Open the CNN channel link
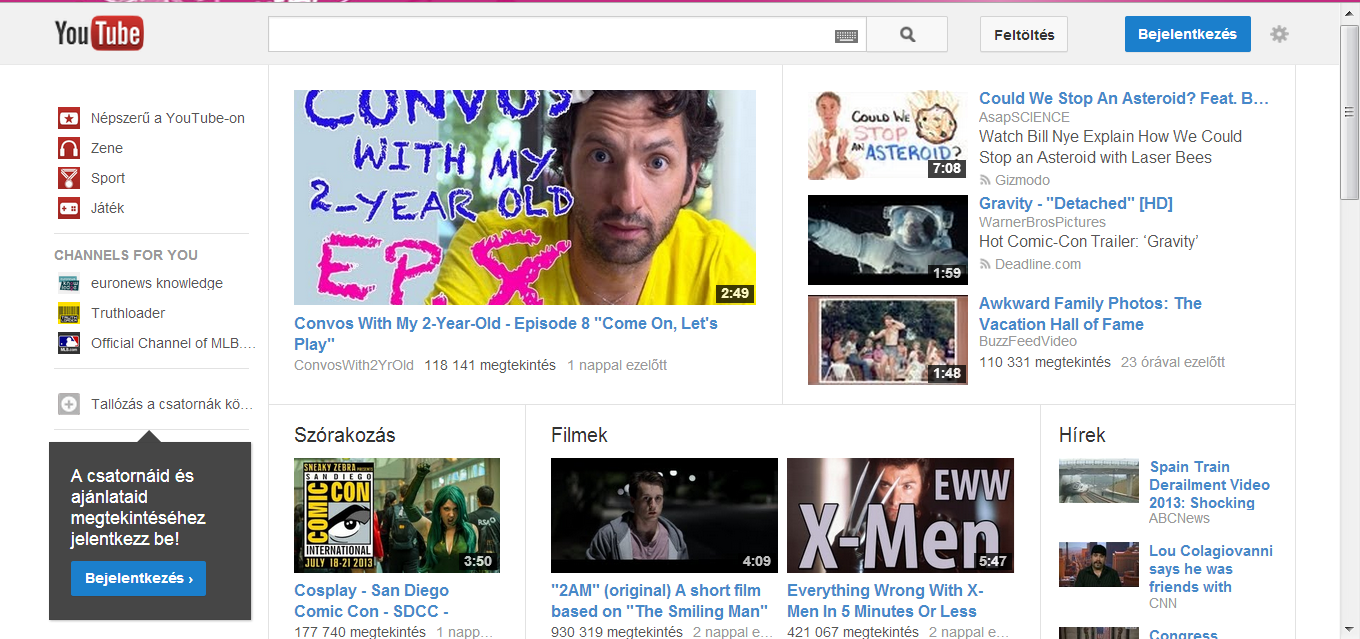The width and height of the screenshot is (1360, 639). (x=1163, y=603)
